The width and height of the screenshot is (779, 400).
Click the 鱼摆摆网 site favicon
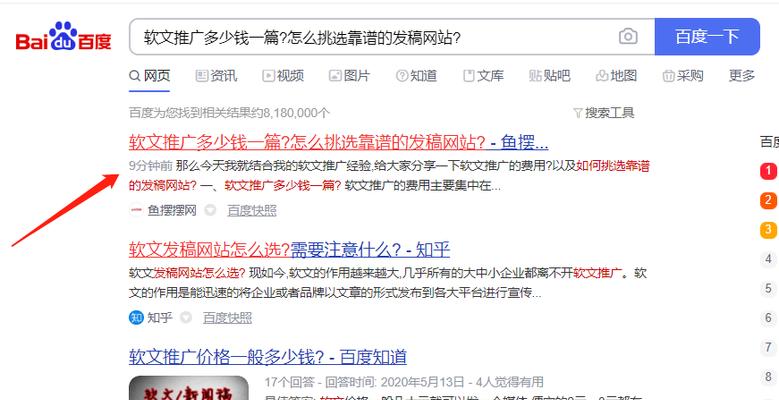pos(136,210)
